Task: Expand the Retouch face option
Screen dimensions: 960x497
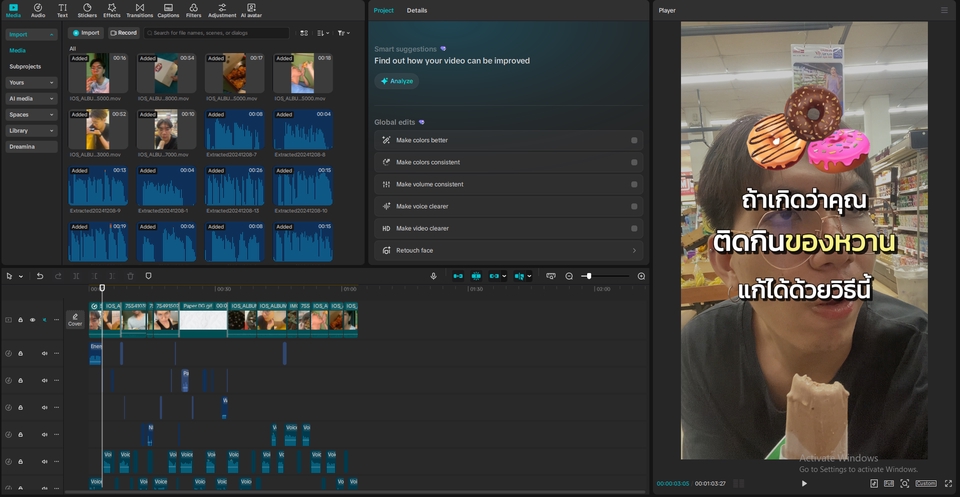Action: 634,250
